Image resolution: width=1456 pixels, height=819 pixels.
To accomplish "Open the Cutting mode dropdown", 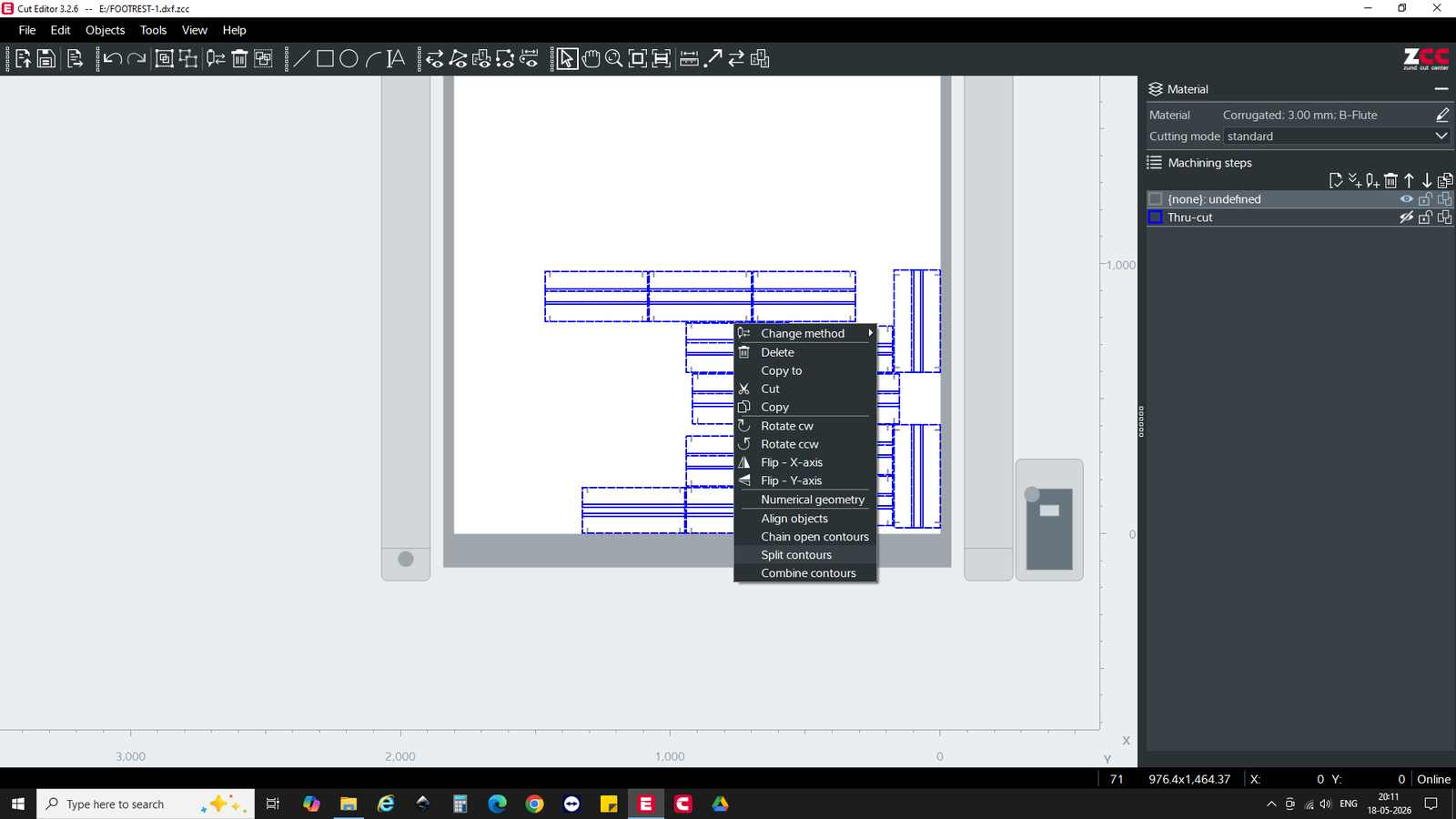I will 1336,136.
